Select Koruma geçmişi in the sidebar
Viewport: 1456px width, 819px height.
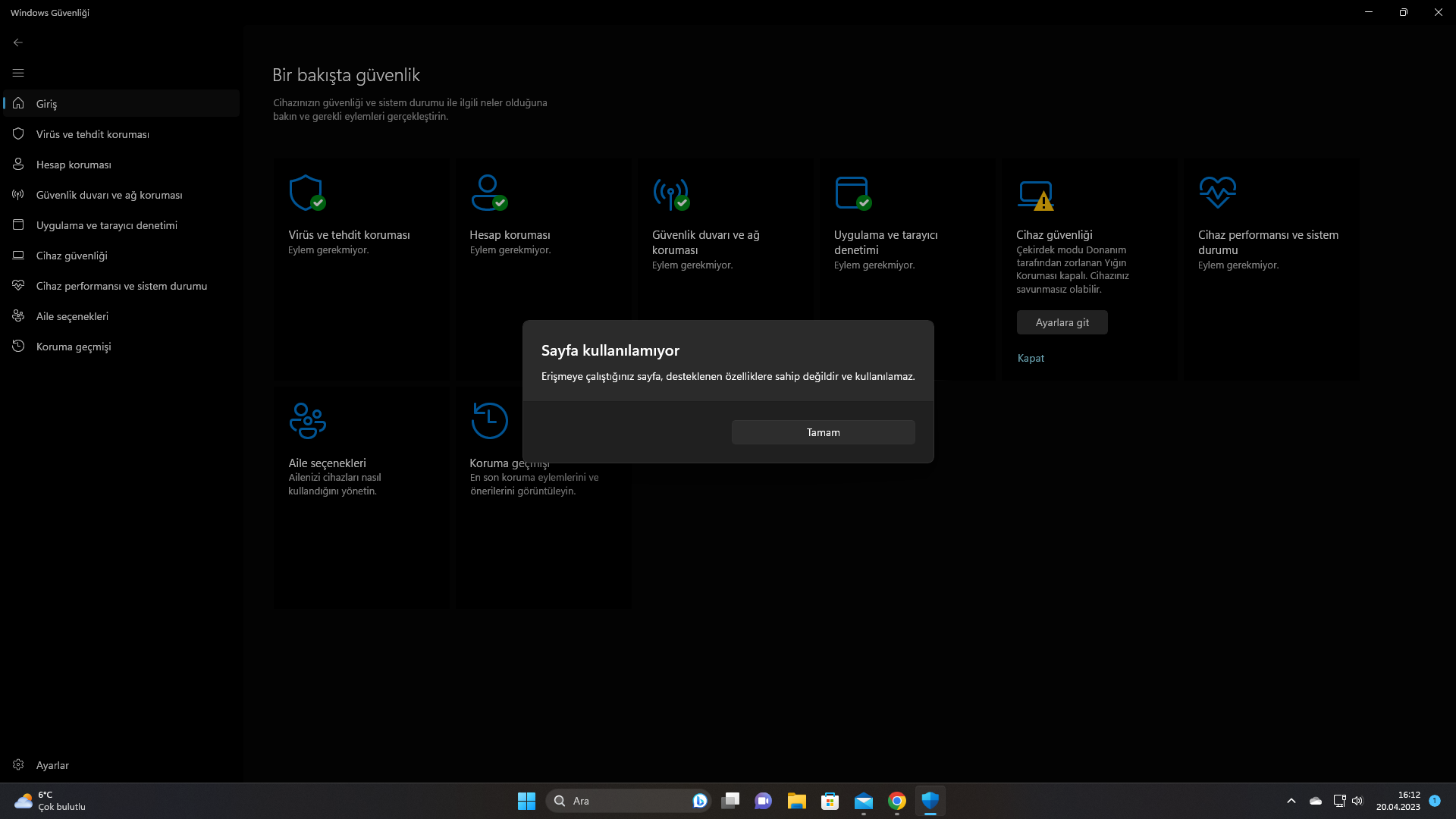click(74, 347)
